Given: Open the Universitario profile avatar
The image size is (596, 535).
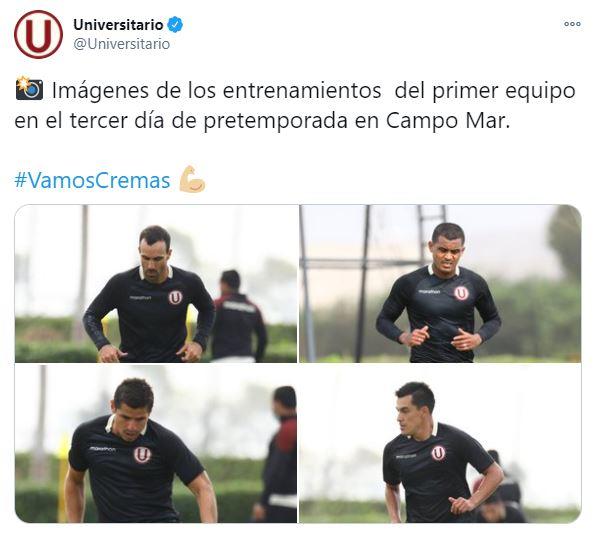Looking at the screenshot, I should click(38, 35).
